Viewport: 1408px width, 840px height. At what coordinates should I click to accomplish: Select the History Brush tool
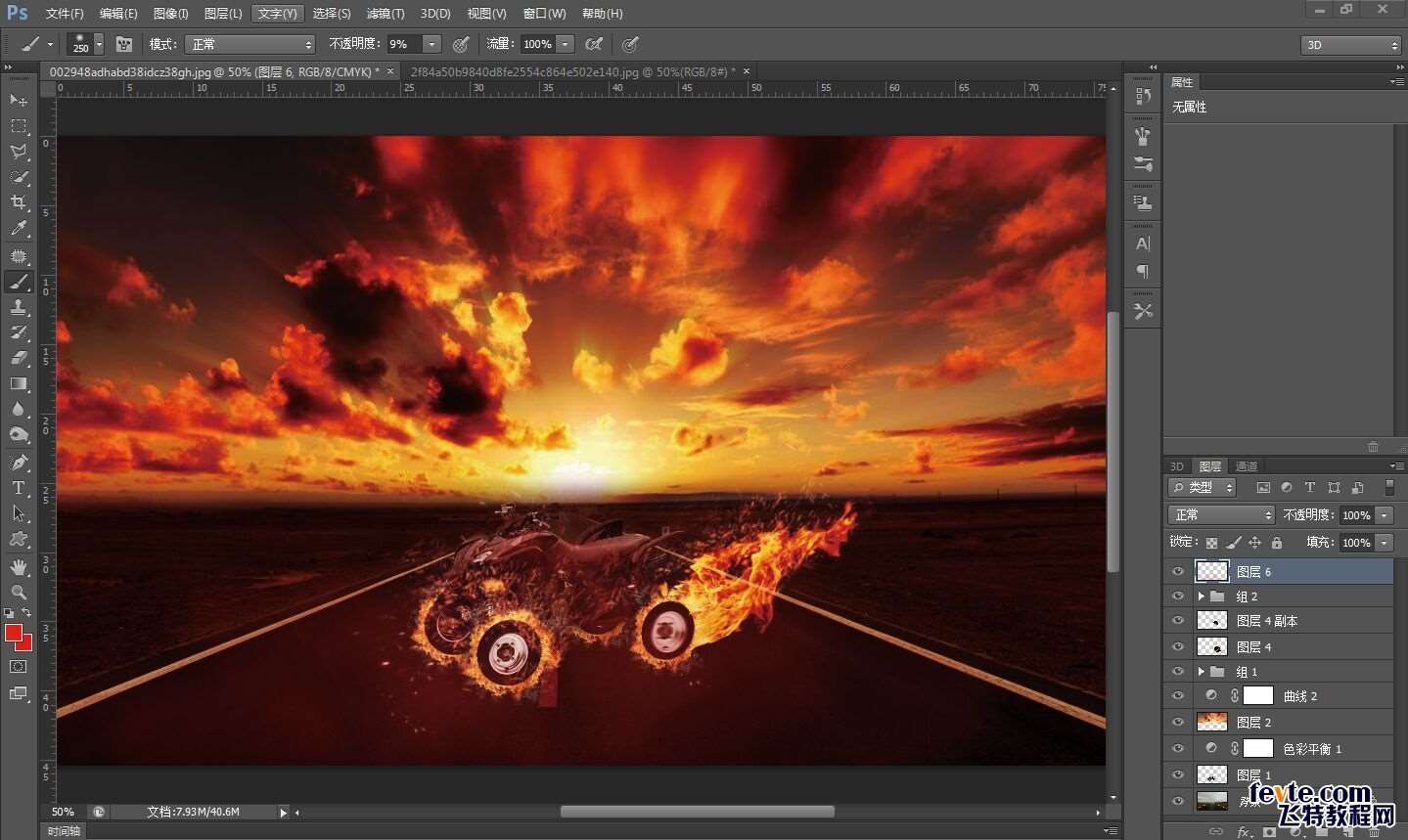tap(19, 332)
